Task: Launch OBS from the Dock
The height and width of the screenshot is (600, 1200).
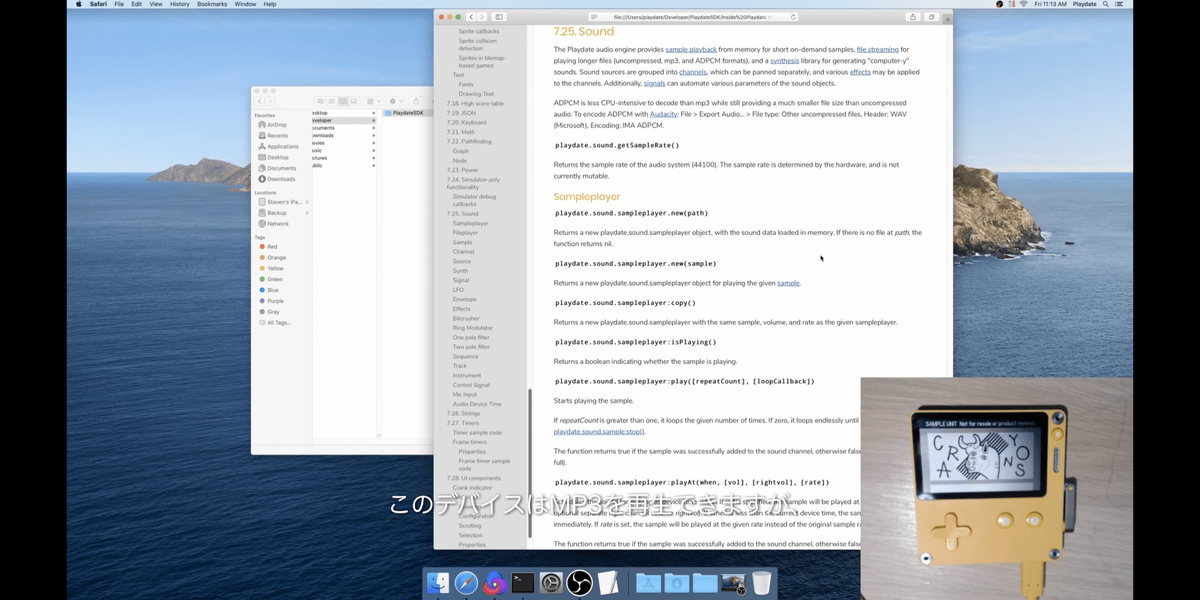Action: [x=579, y=582]
